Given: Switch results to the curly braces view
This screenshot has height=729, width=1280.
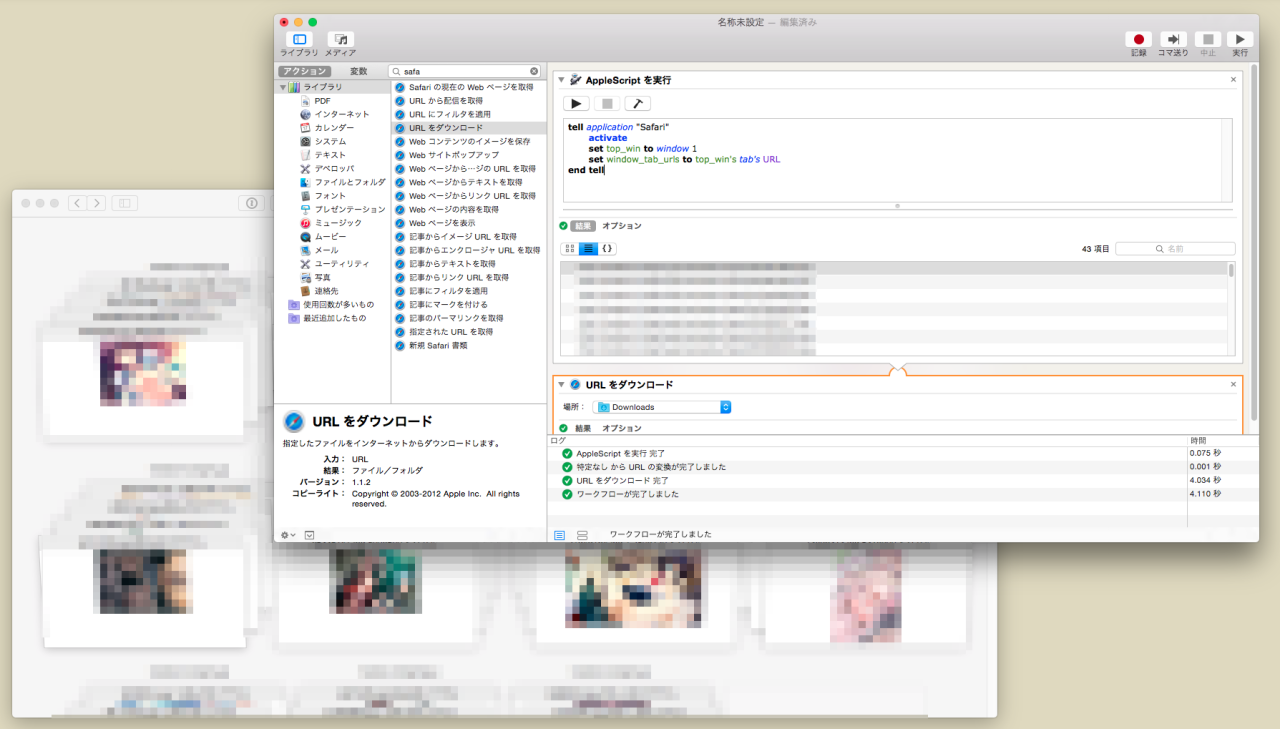Looking at the screenshot, I should click(608, 248).
